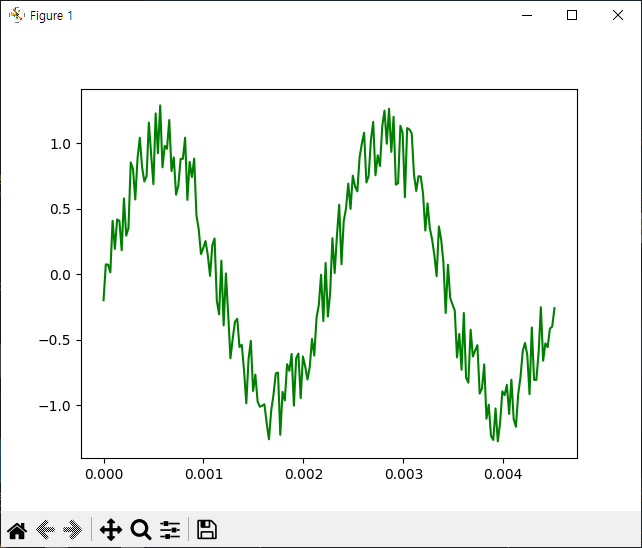Click the Figure 1 window title
642x548 pixels.
[51, 16]
